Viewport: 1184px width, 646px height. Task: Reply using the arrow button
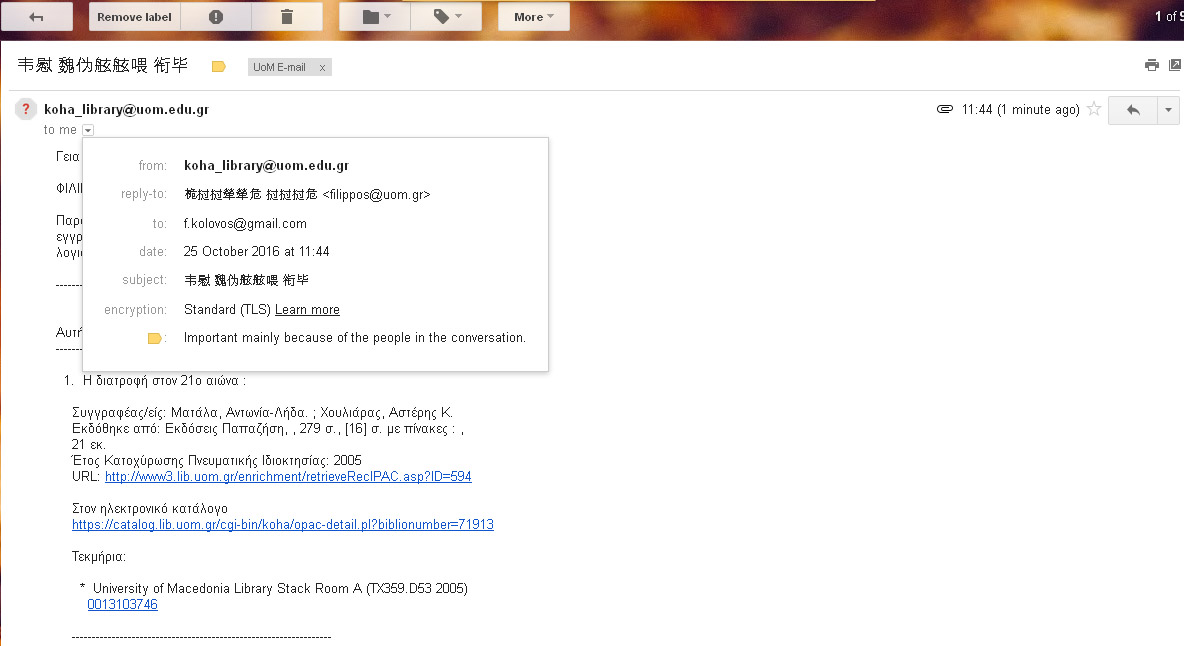point(1133,110)
